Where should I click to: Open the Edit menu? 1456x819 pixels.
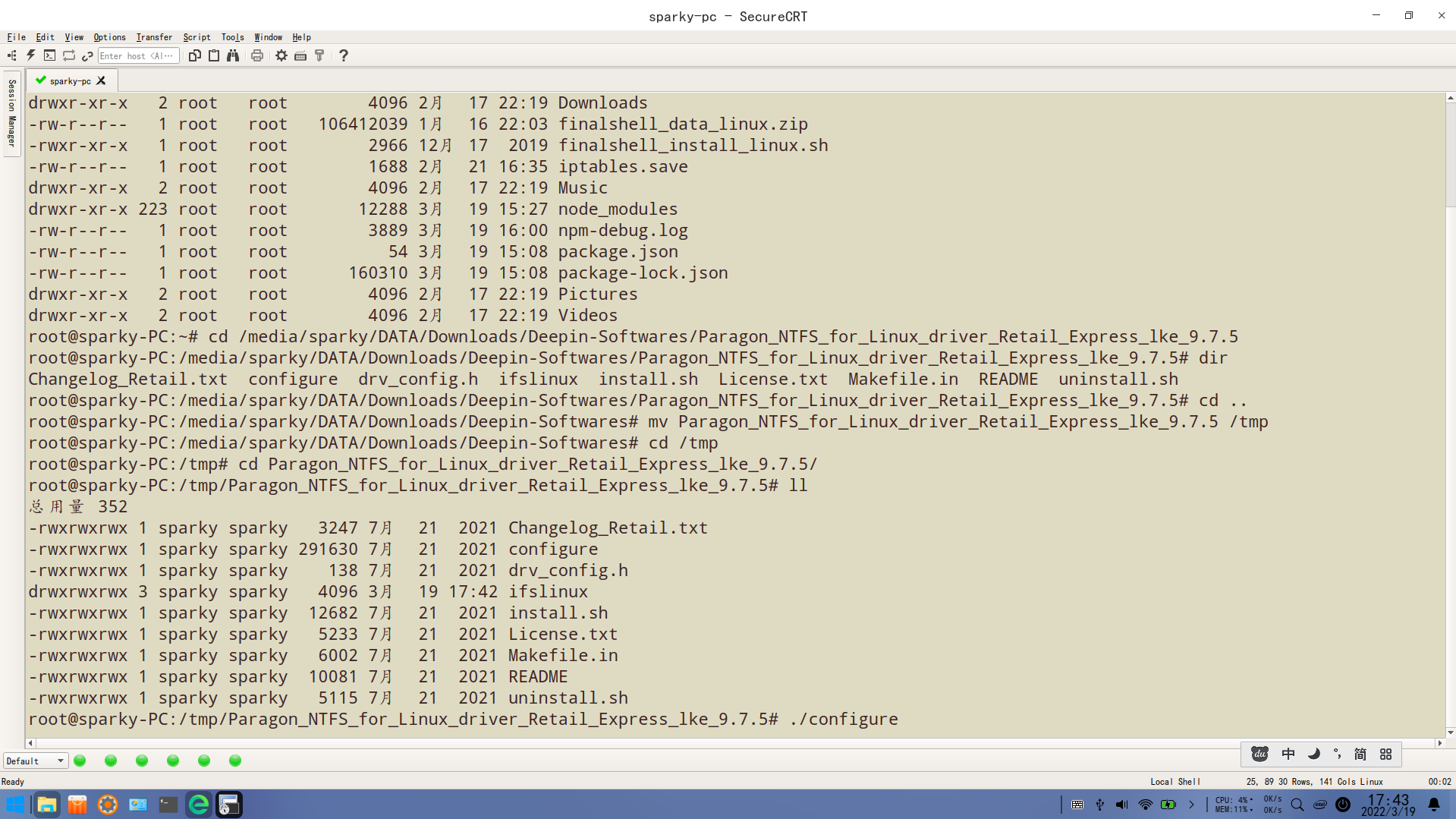point(46,37)
